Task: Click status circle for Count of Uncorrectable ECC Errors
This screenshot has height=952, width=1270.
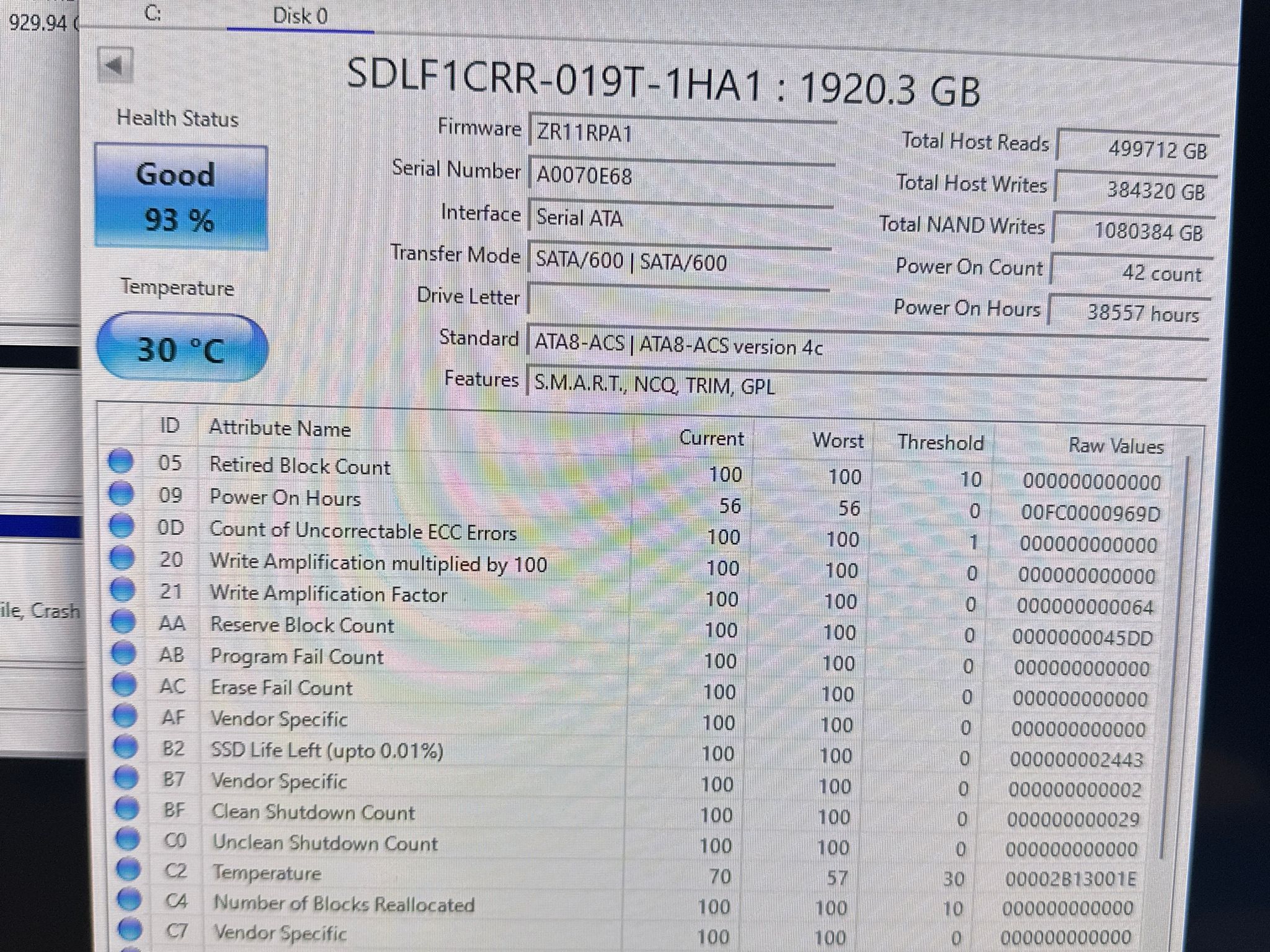Action: click(x=122, y=526)
